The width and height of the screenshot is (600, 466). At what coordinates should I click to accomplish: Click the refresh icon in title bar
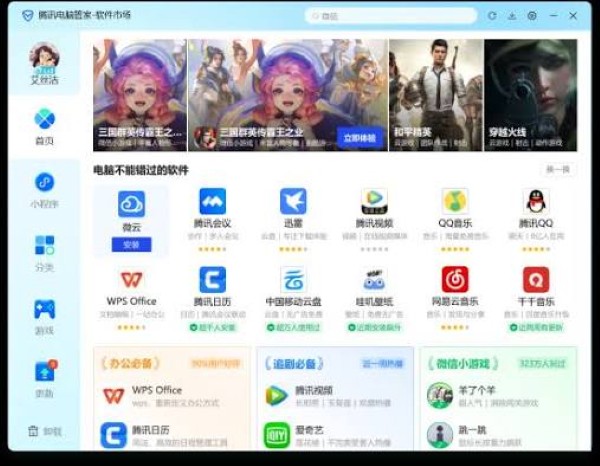[x=492, y=16]
